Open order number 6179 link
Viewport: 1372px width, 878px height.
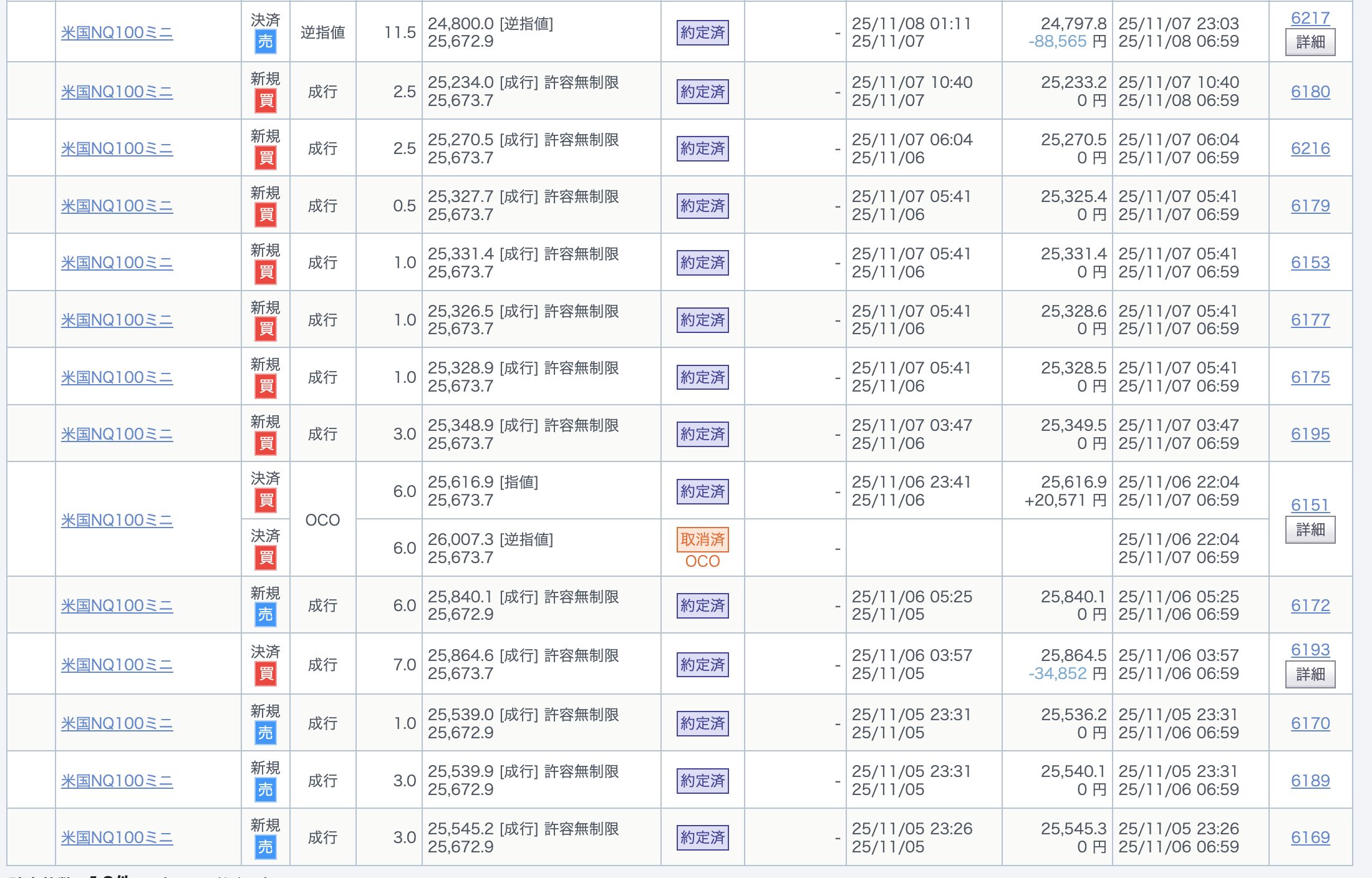click(1310, 206)
